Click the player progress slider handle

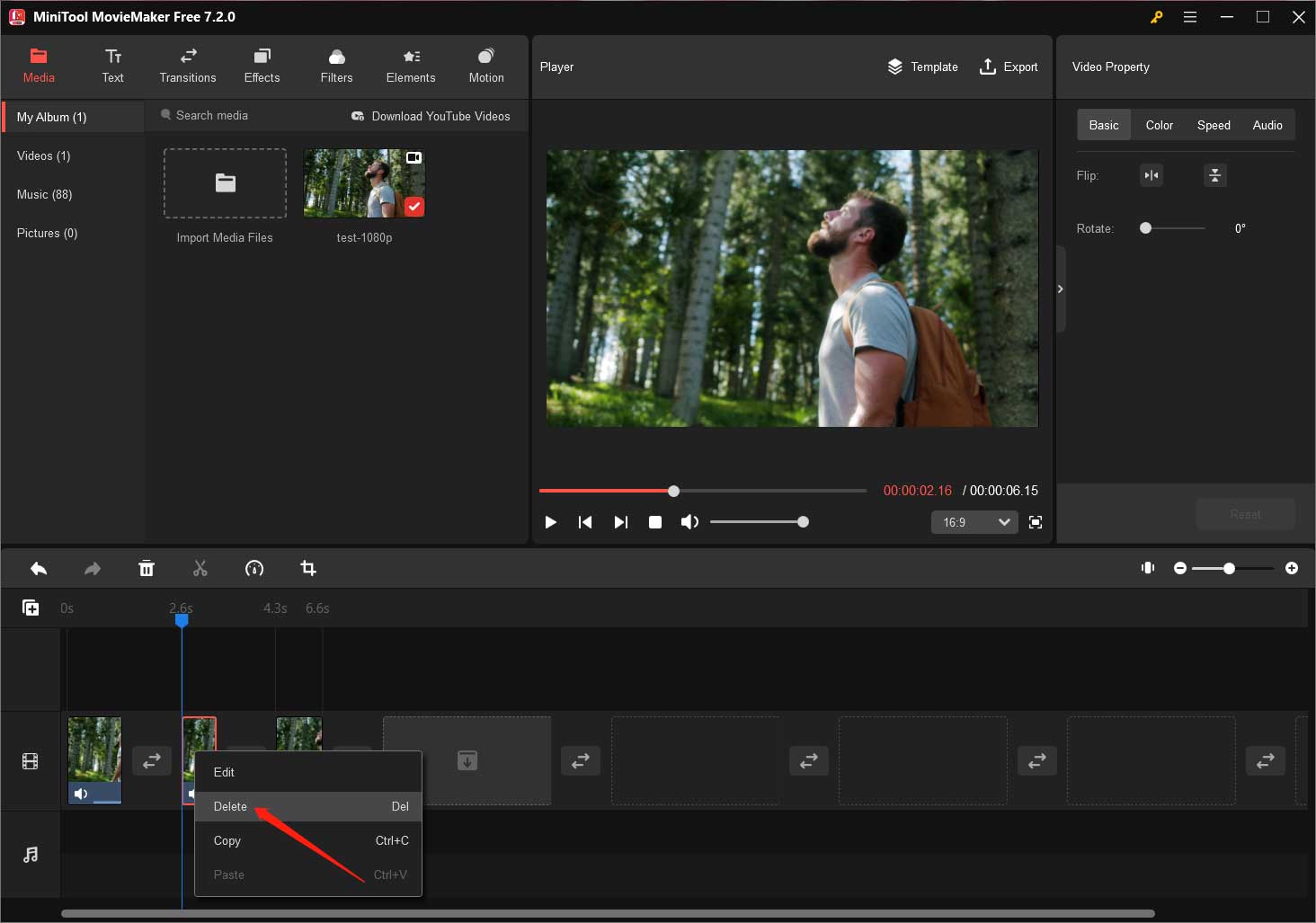[674, 491]
